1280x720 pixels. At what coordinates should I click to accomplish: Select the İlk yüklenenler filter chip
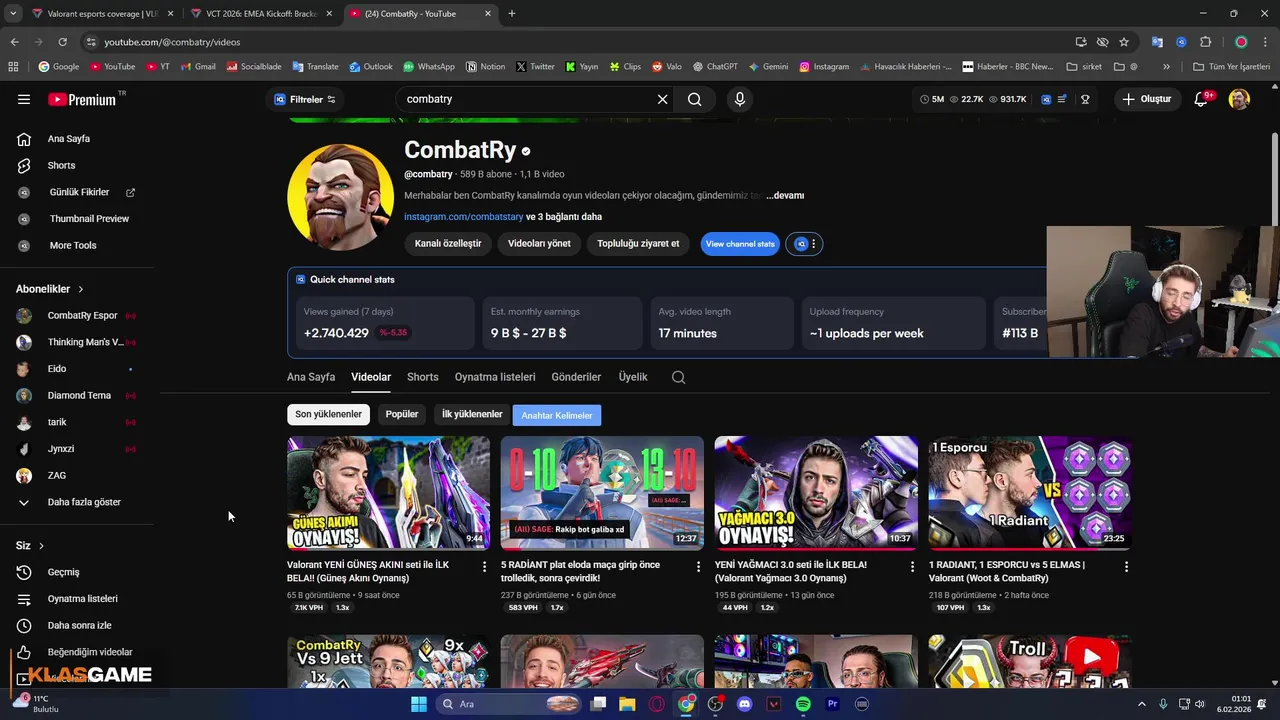472,414
